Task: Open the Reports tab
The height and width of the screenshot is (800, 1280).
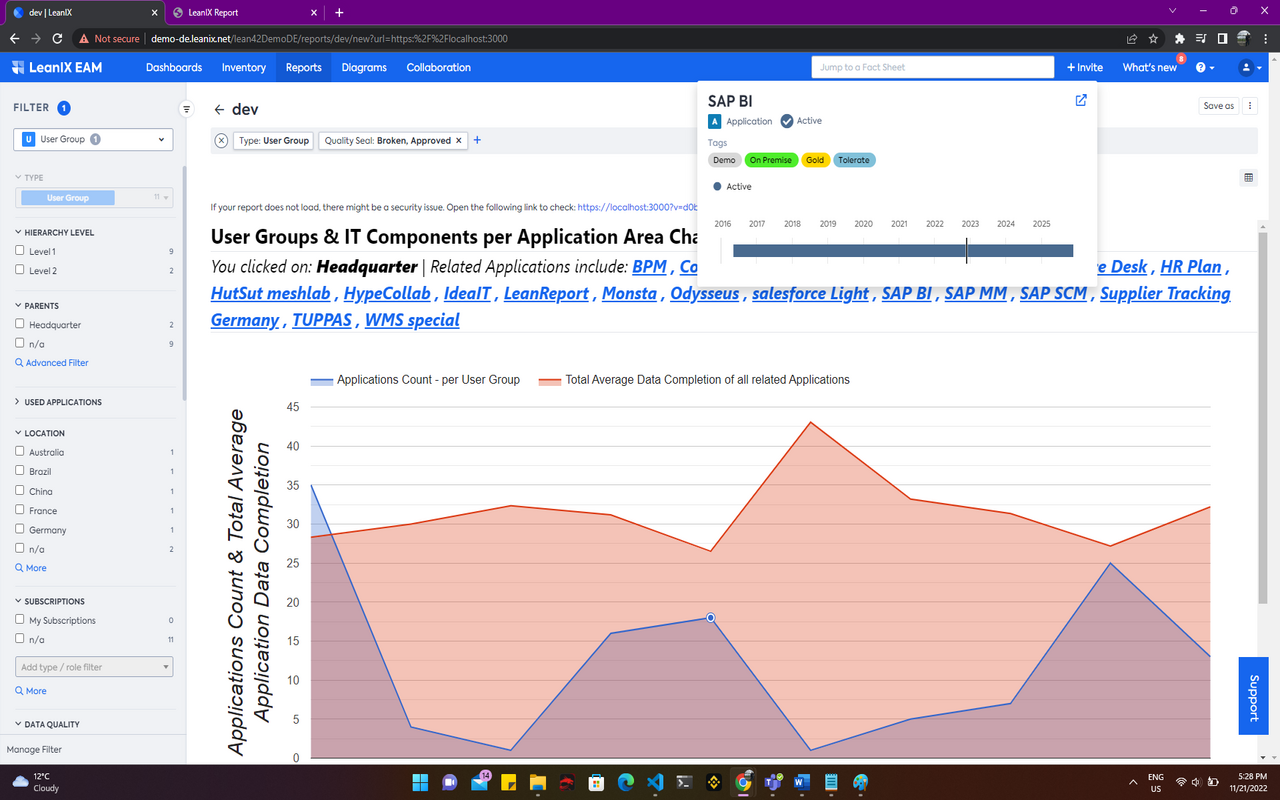Action: 304,67
